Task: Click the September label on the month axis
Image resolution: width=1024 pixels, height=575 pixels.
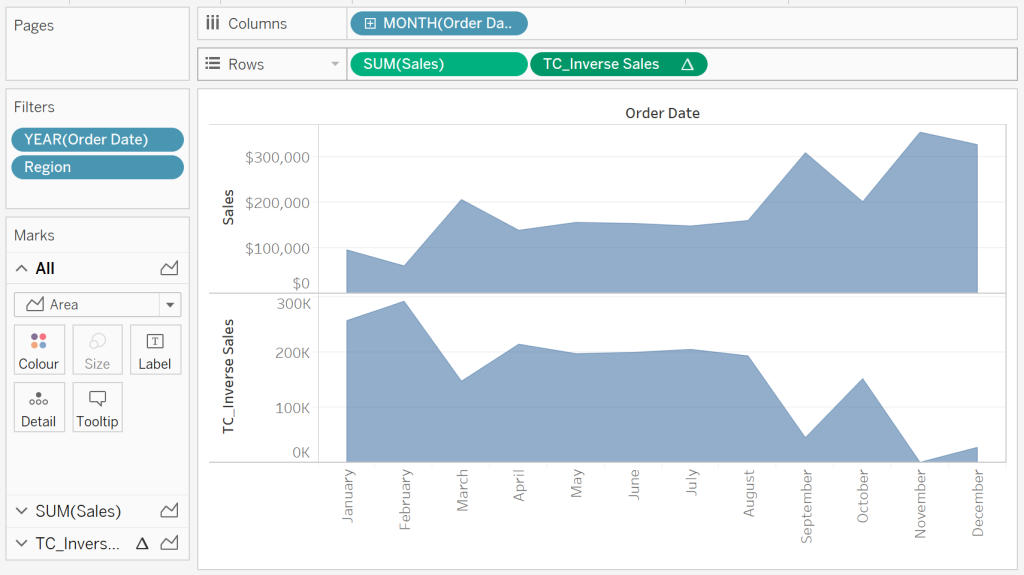Action: coord(806,506)
